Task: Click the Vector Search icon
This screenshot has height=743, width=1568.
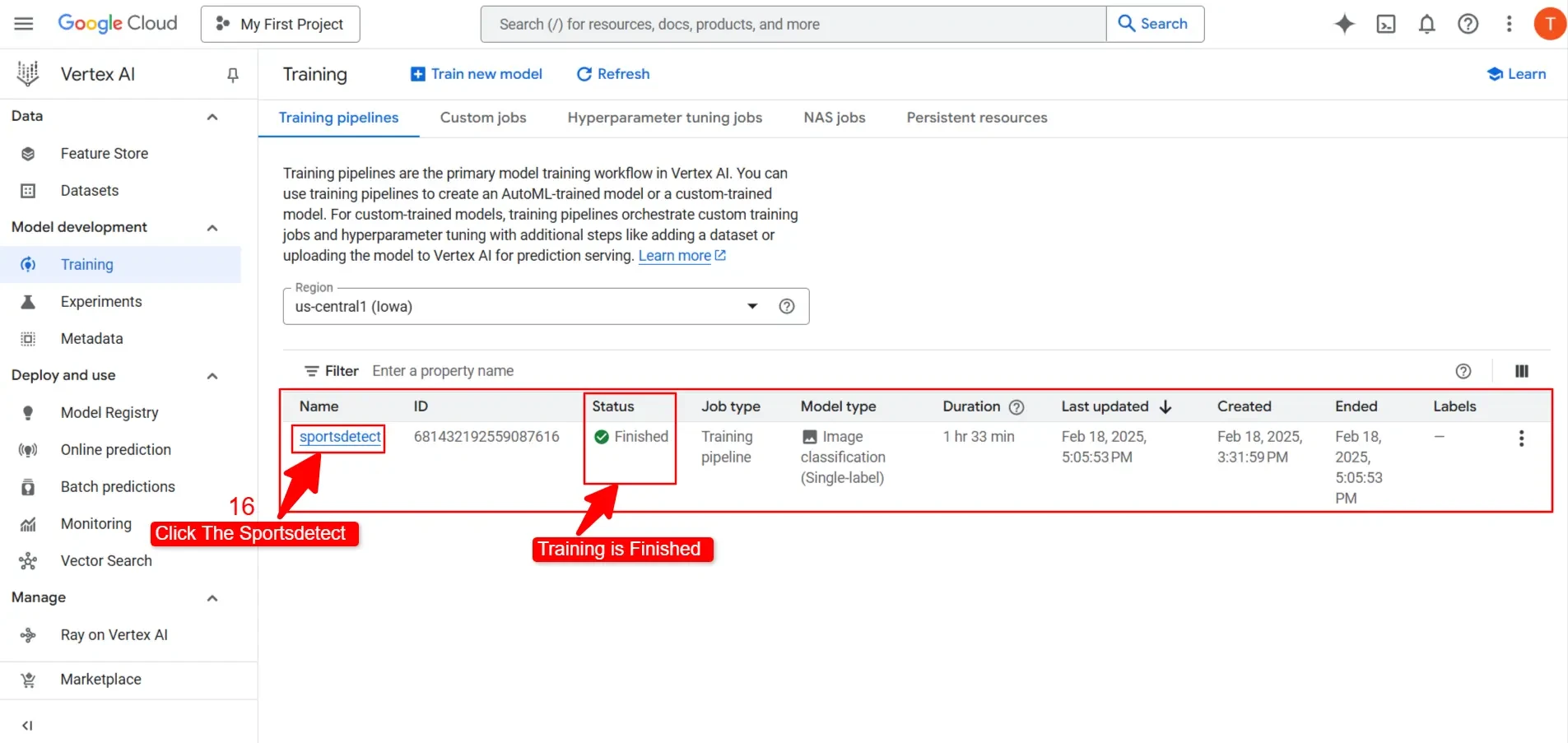Action: point(28,561)
